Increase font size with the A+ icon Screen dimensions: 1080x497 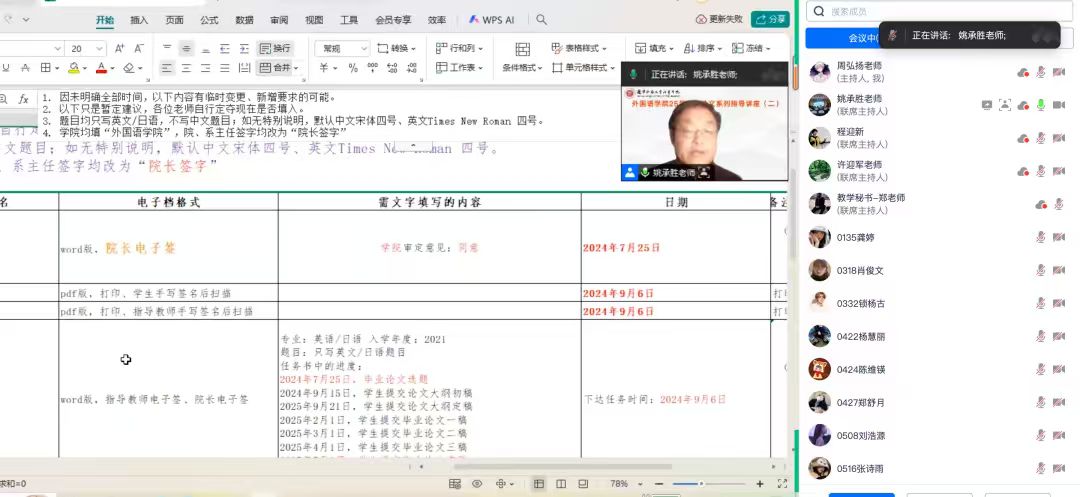pyautogui.click(x=120, y=48)
